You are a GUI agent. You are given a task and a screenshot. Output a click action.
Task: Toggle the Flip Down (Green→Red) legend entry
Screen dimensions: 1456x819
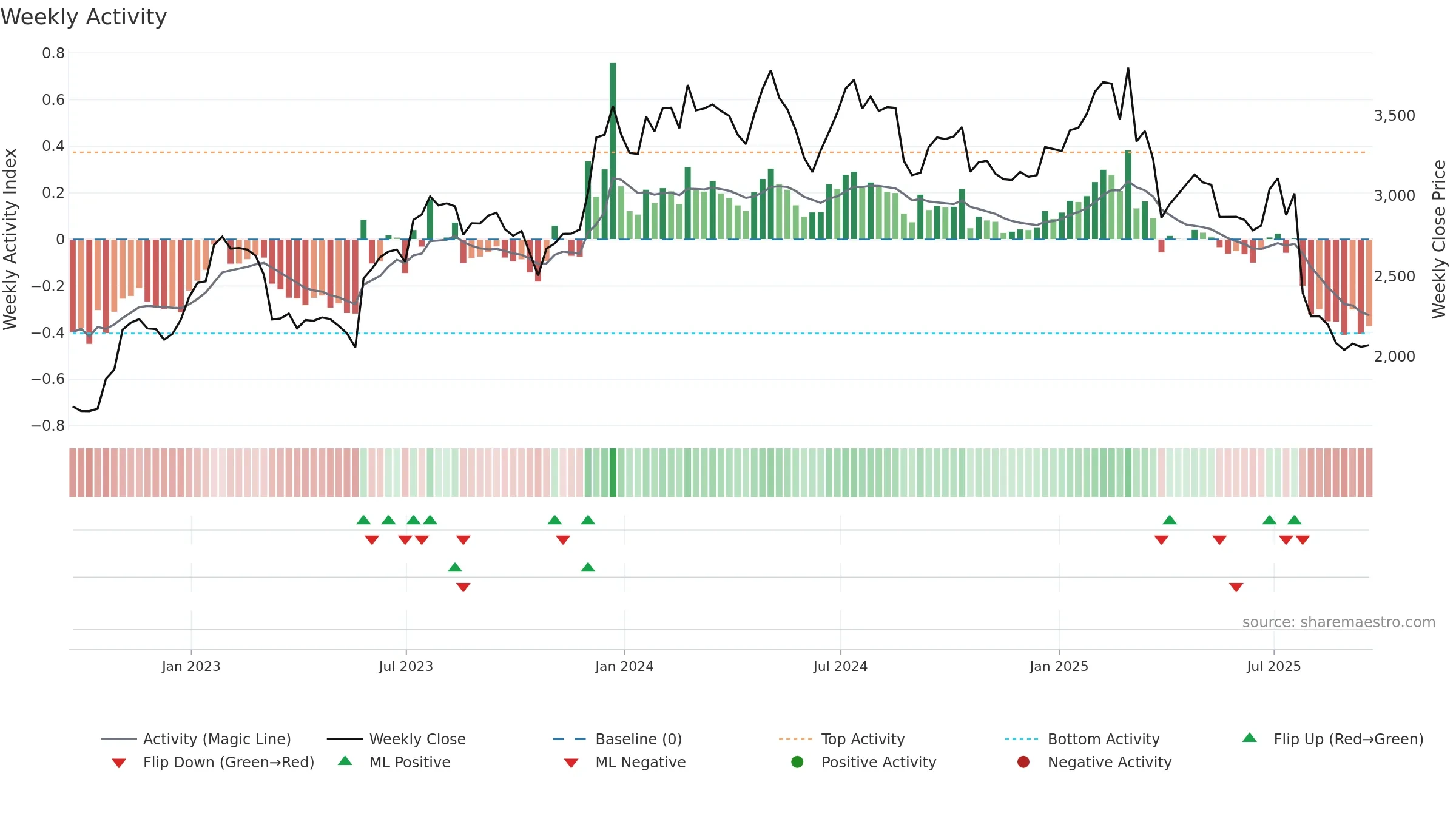pos(212,762)
